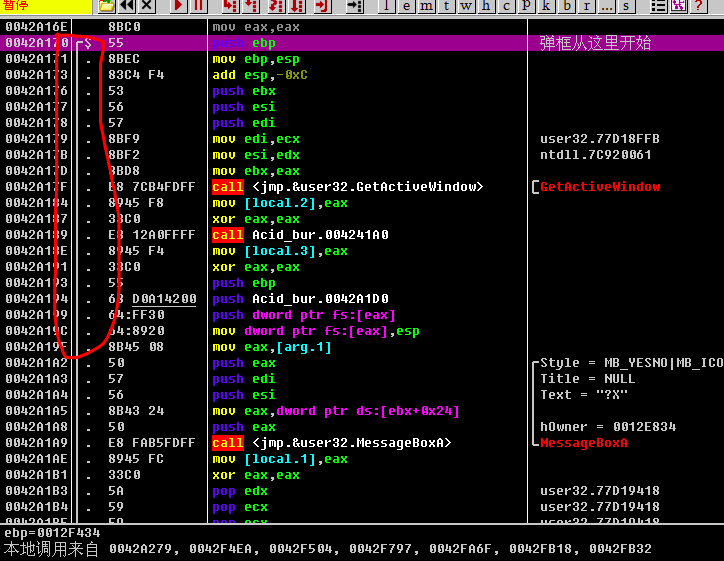
Task: Open the Log window with the 'l' button
Action: pyautogui.click(x=386, y=6)
